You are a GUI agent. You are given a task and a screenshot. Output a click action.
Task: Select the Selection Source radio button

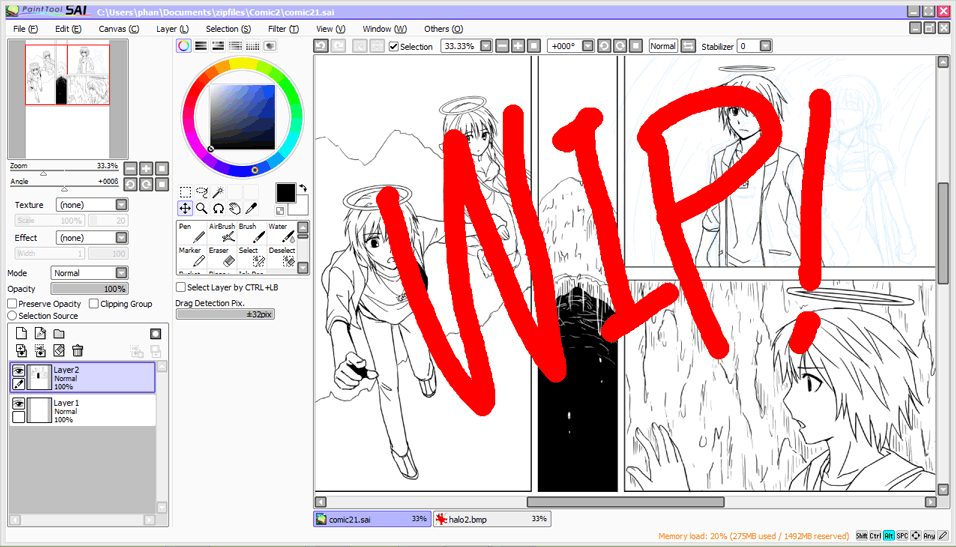12,315
